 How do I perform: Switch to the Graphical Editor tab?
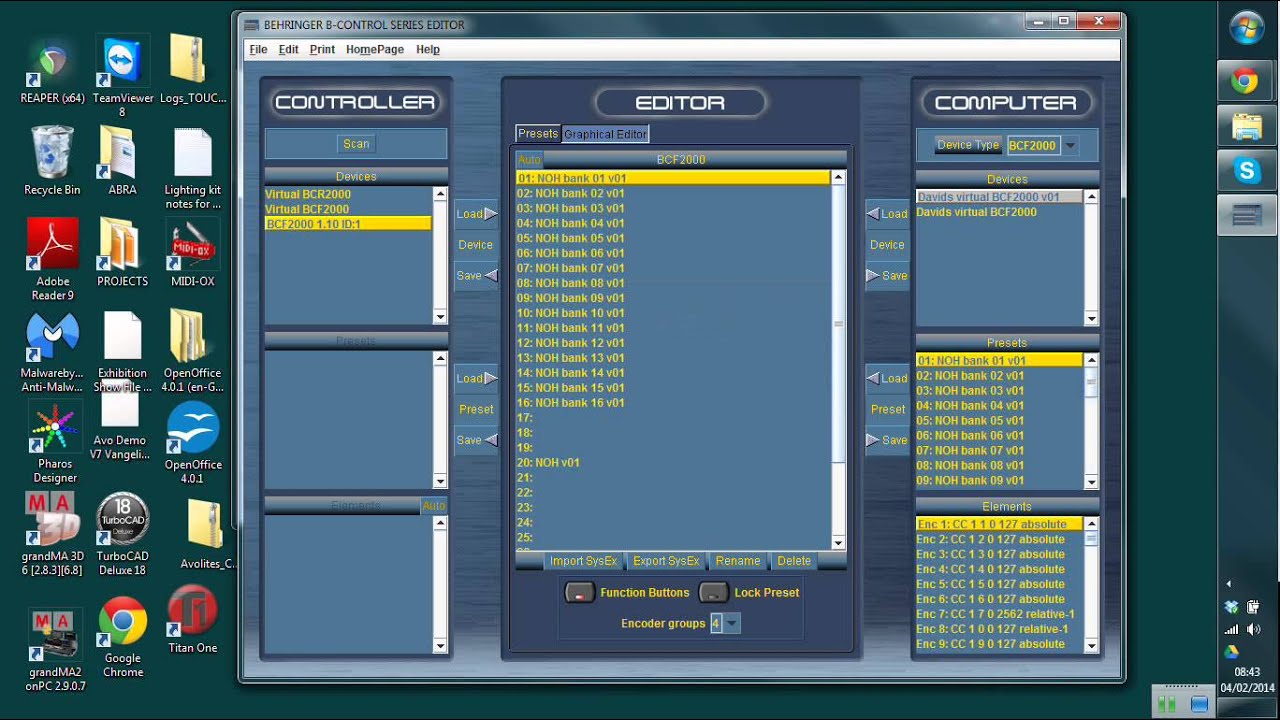(605, 134)
